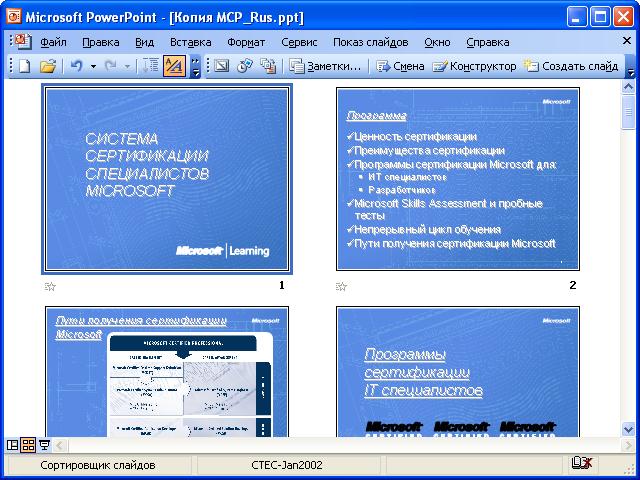Switch to Normal view button

point(13,445)
